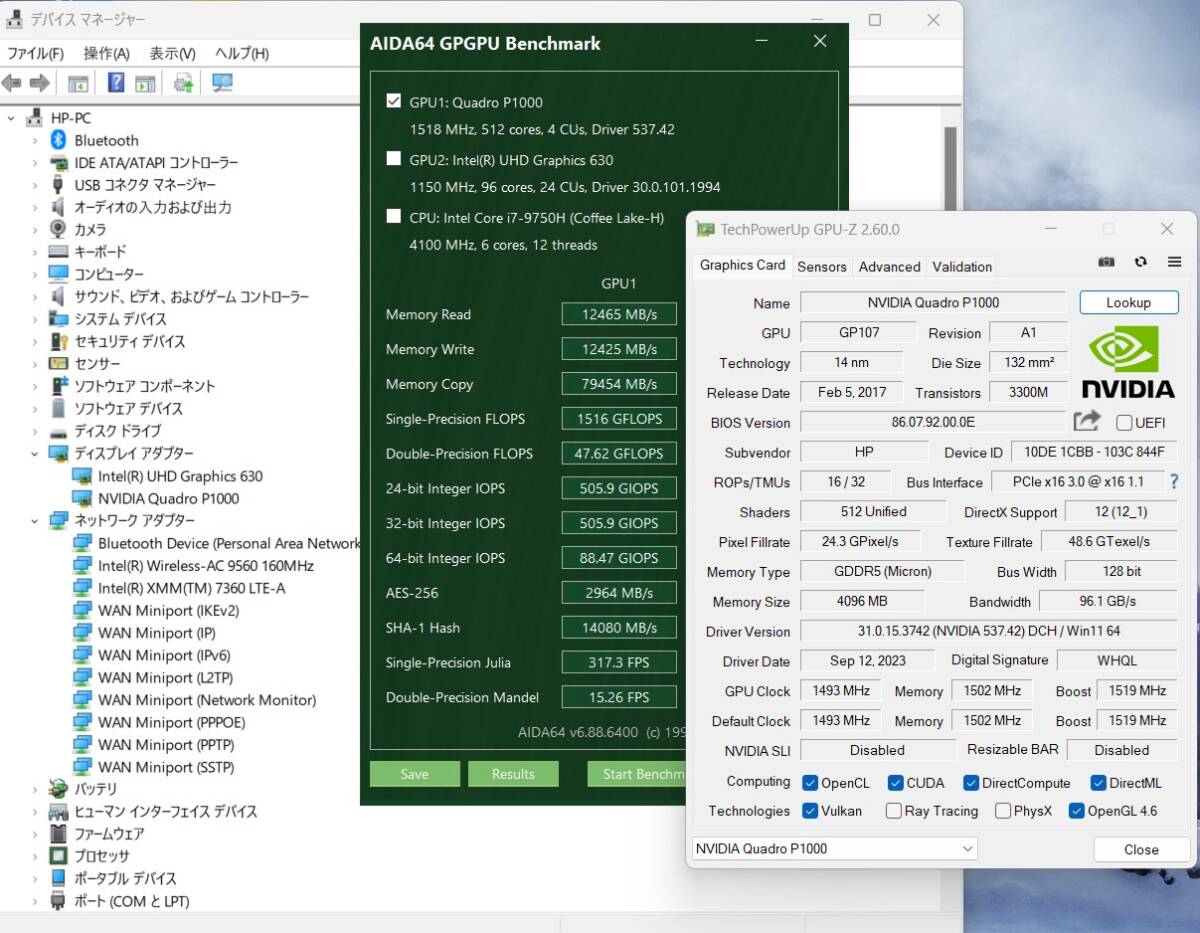Open the GPU selection dropdown in GPU-Z
This screenshot has width=1200, height=933.
click(x=834, y=849)
